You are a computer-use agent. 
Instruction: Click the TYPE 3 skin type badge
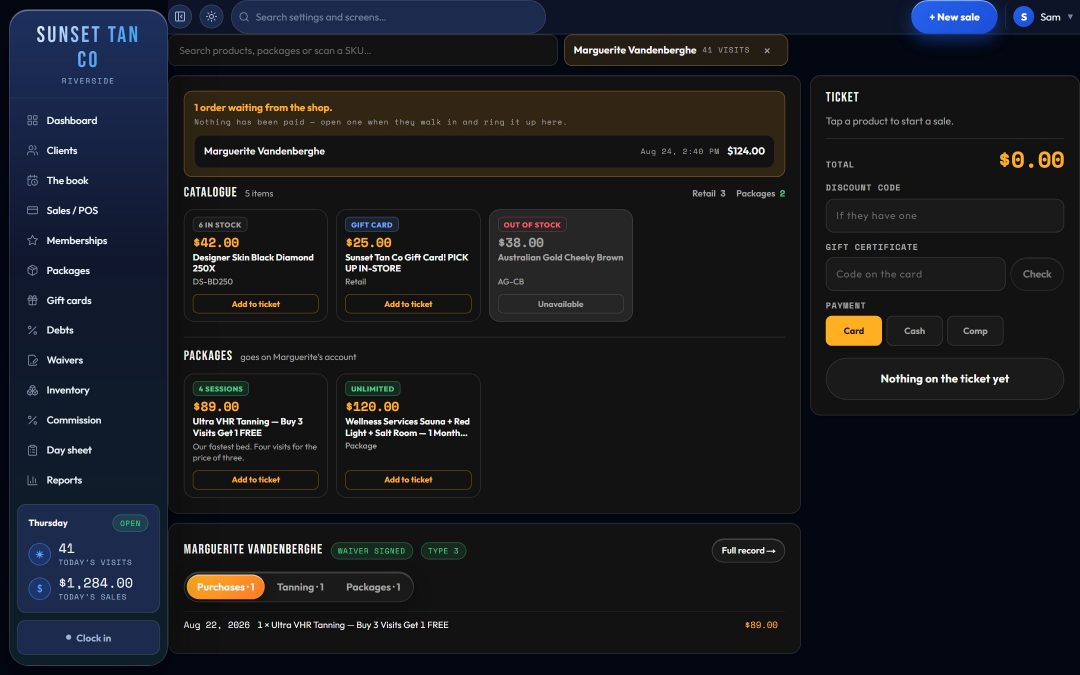(x=444, y=551)
